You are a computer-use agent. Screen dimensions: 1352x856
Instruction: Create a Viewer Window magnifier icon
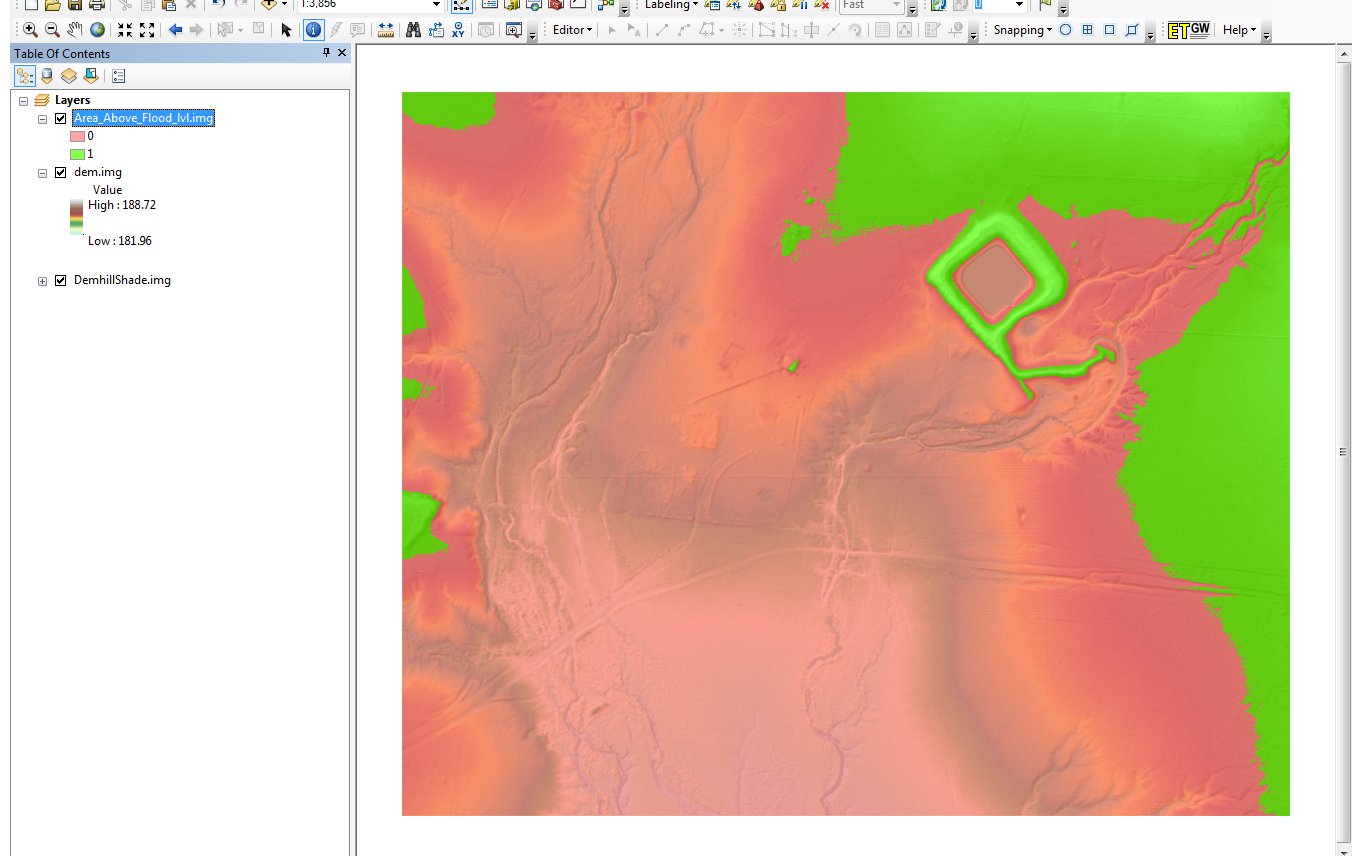[514, 30]
